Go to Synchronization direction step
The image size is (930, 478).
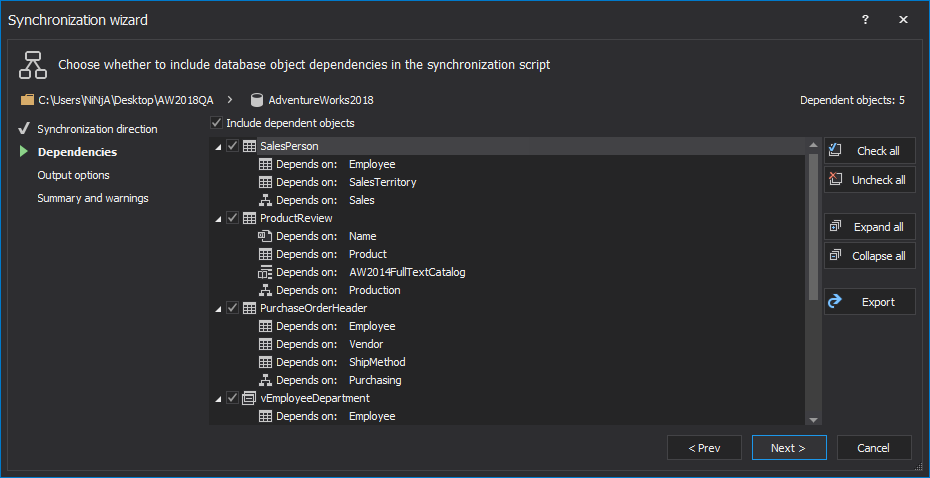97,129
